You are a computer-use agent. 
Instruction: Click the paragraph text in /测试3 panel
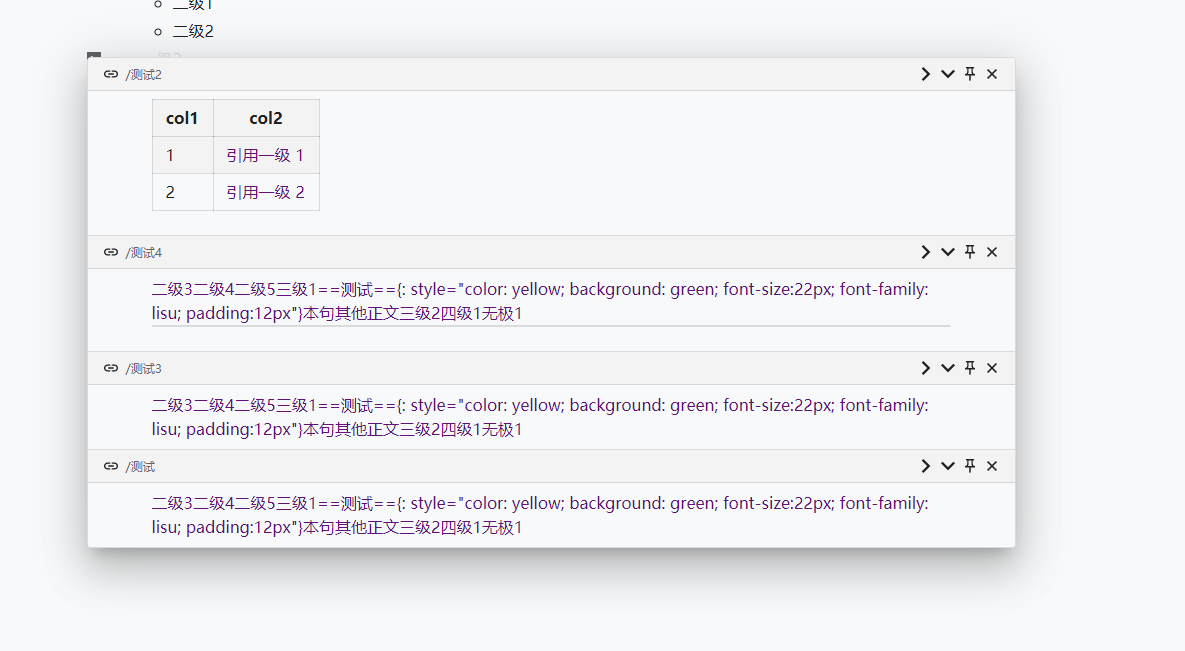tap(540, 417)
